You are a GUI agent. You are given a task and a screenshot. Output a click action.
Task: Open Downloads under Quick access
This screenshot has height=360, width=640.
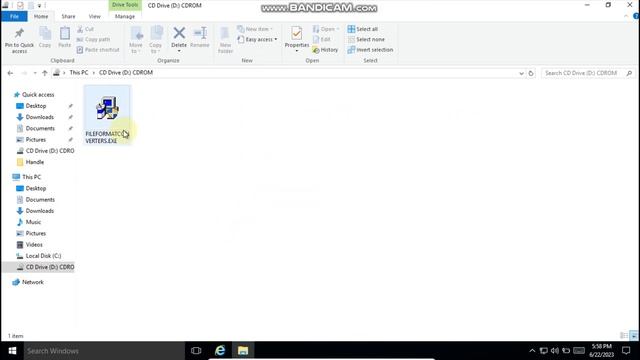click(40, 117)
